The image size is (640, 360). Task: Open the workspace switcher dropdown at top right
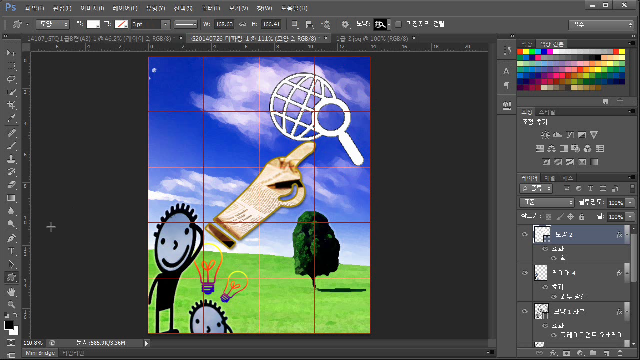tap(601, 24)
